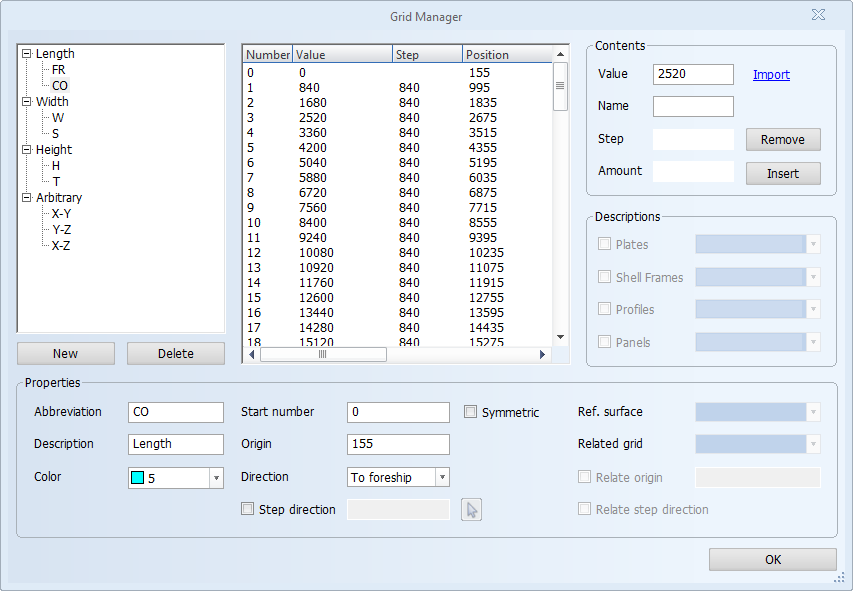
Task: Click into the Name input field
Action: (x=693, y=106)
